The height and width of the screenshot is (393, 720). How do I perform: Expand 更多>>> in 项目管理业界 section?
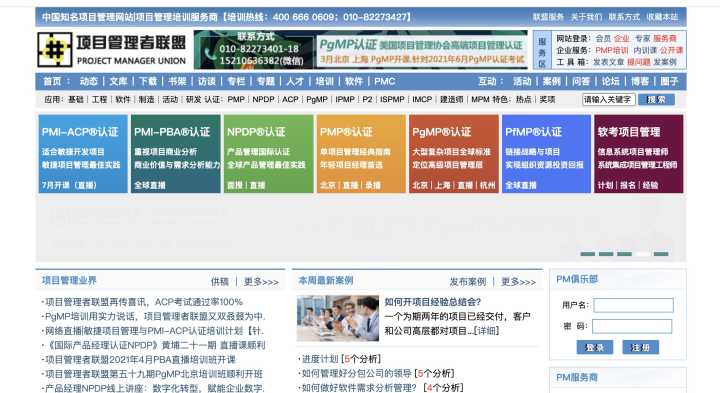coord(261,281)
